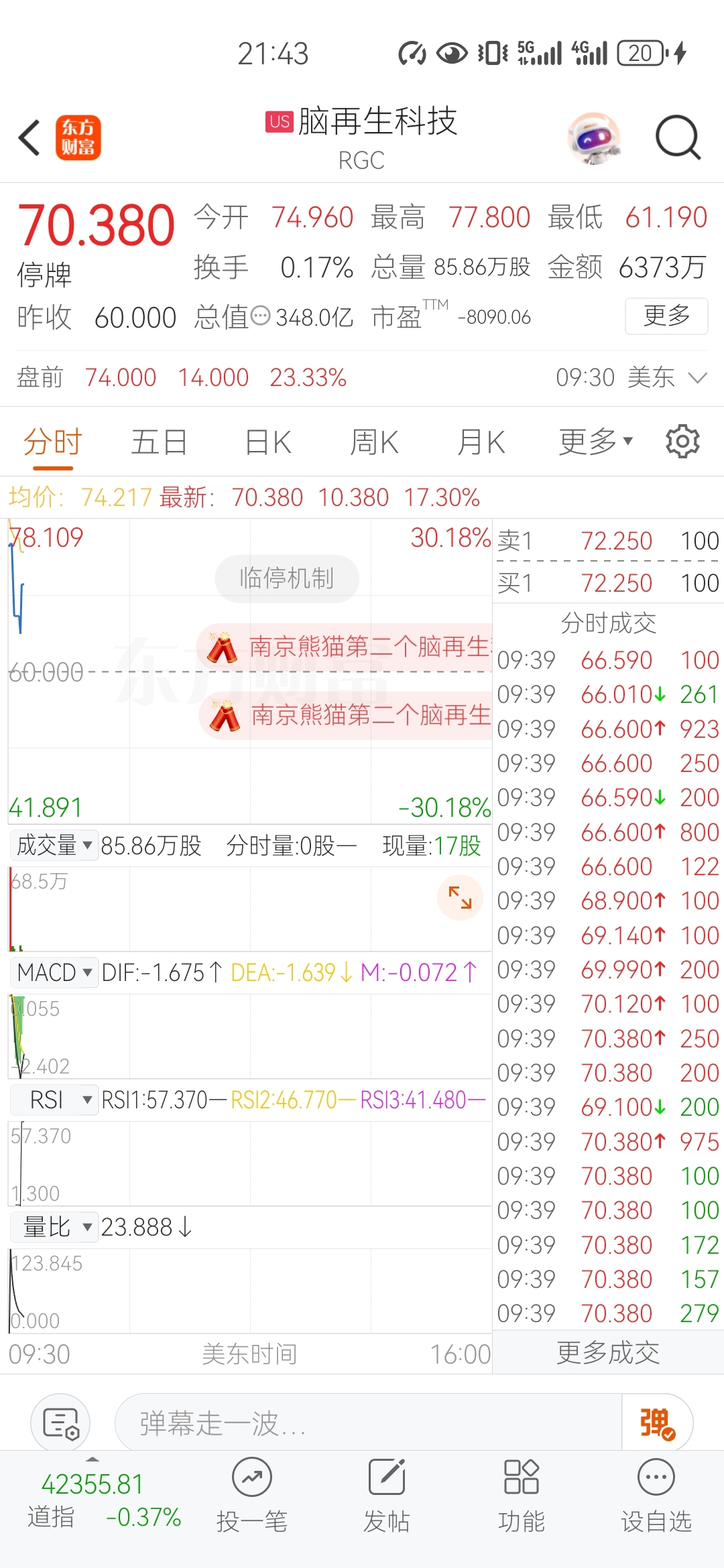724x1568 pixels.
Task: Tap the 分时成交 header
Action: point(608,623)
